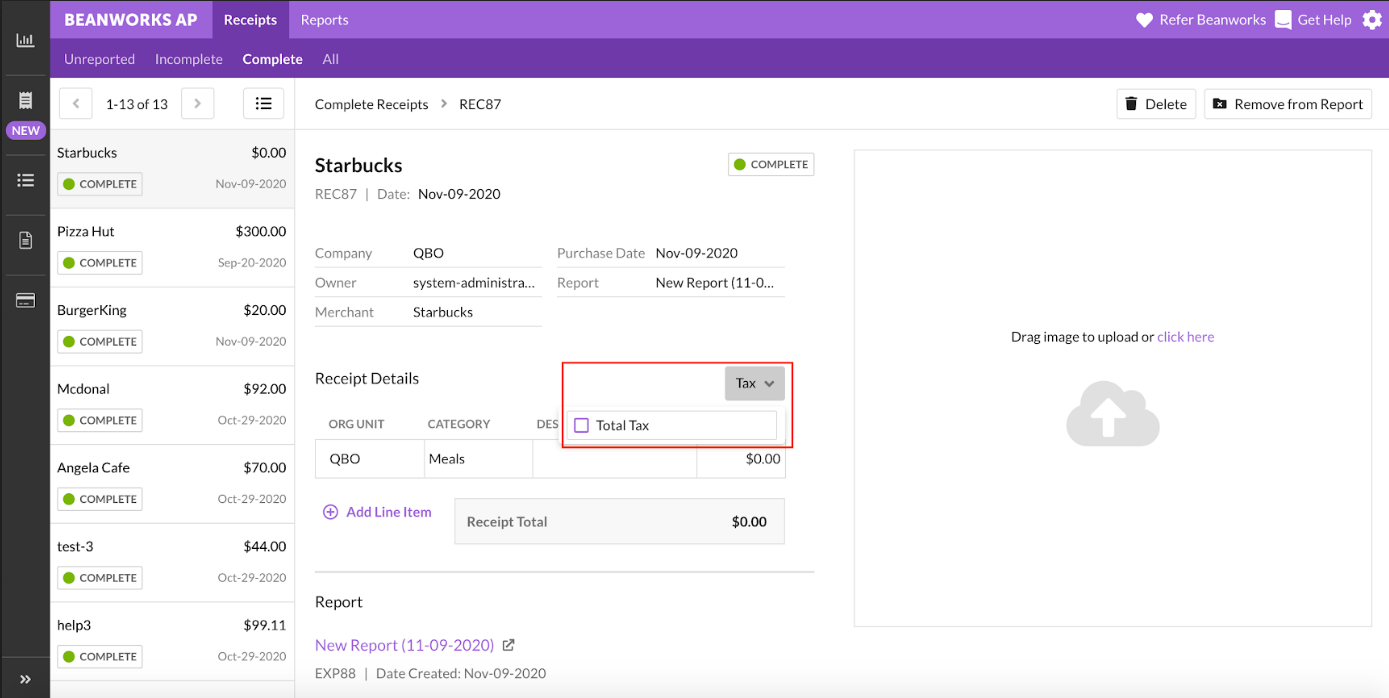This screenshot has height=698, width=1389.
Task: Open the credit card icon in sidebar
Action: [x=25, y=300]
